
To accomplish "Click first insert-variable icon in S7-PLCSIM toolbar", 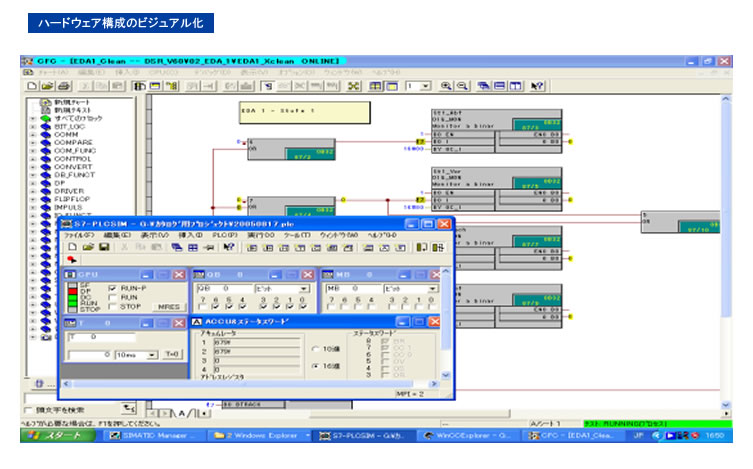I will [252, 248].
